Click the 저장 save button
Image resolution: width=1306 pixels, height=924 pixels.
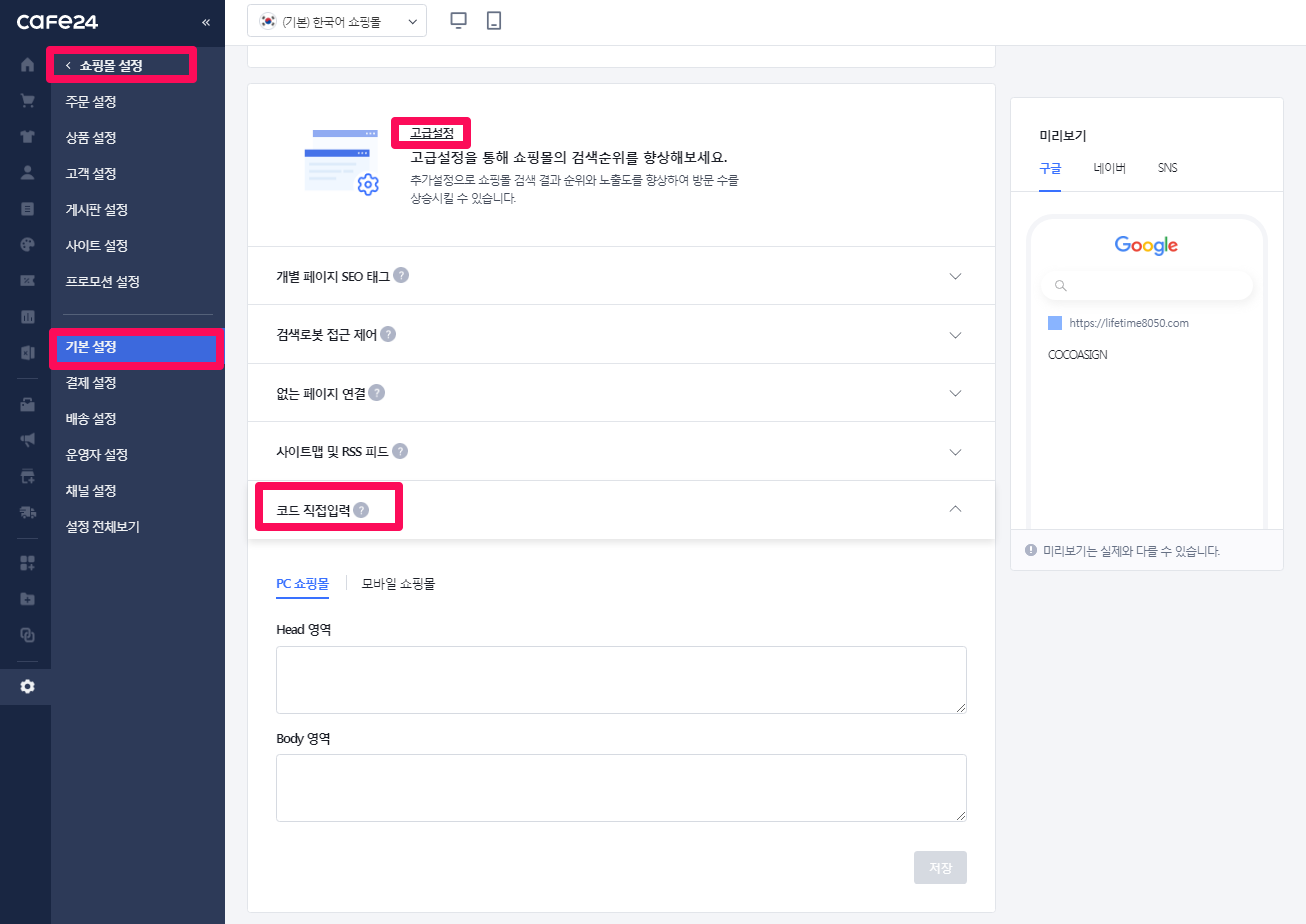tap(940, 867)
